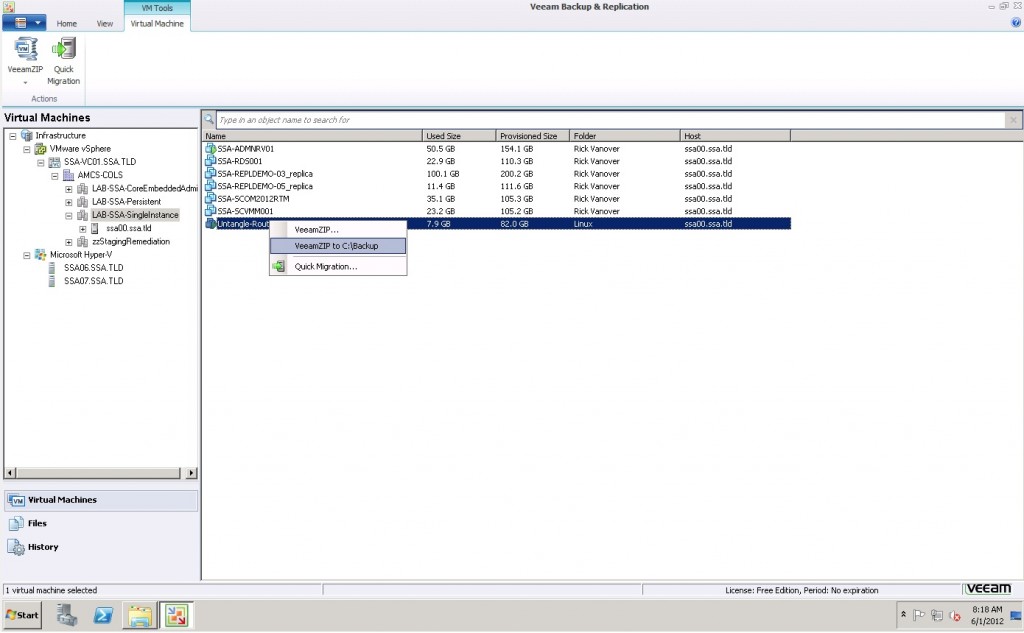Select the SSA-REPLDEMO-03_replica VM icon

210,173
